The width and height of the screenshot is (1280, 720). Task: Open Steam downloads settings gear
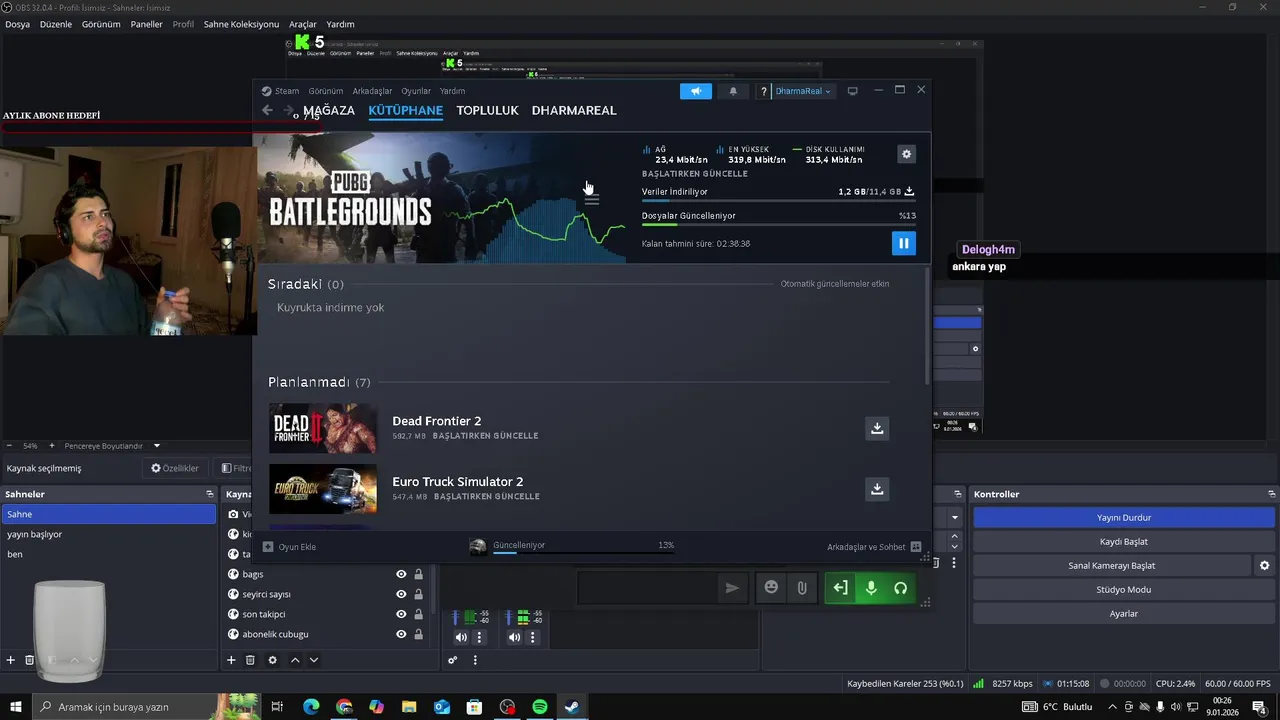tap(906, 154)
